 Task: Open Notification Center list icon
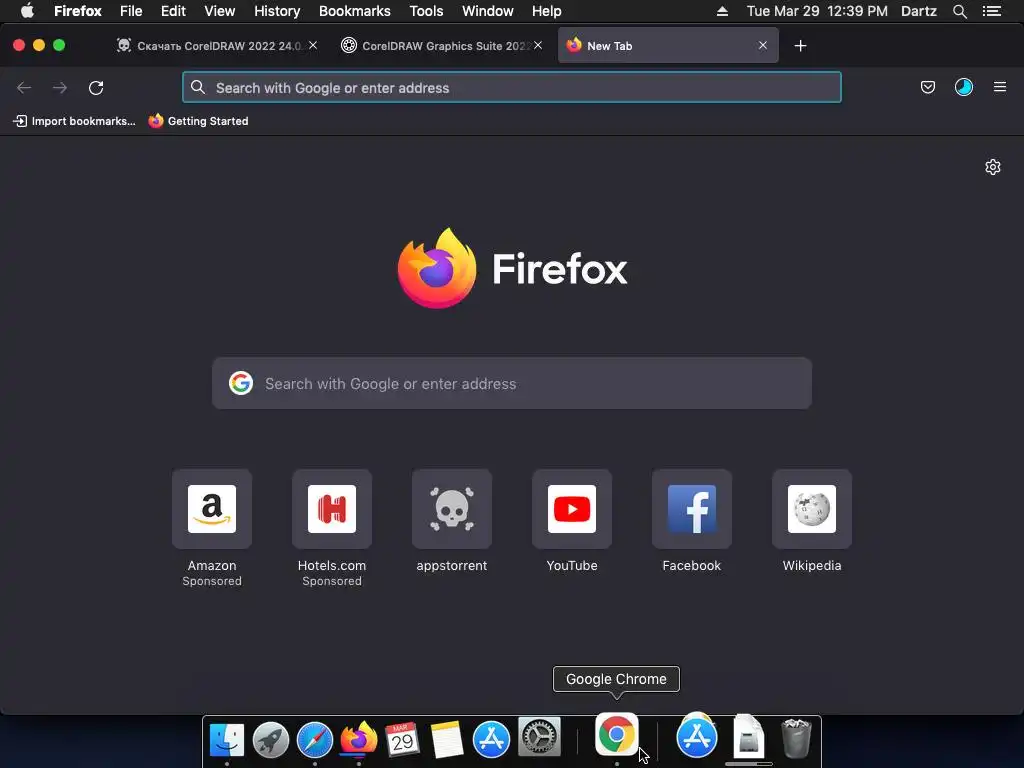pyautogui.click(x=992, y=11)
